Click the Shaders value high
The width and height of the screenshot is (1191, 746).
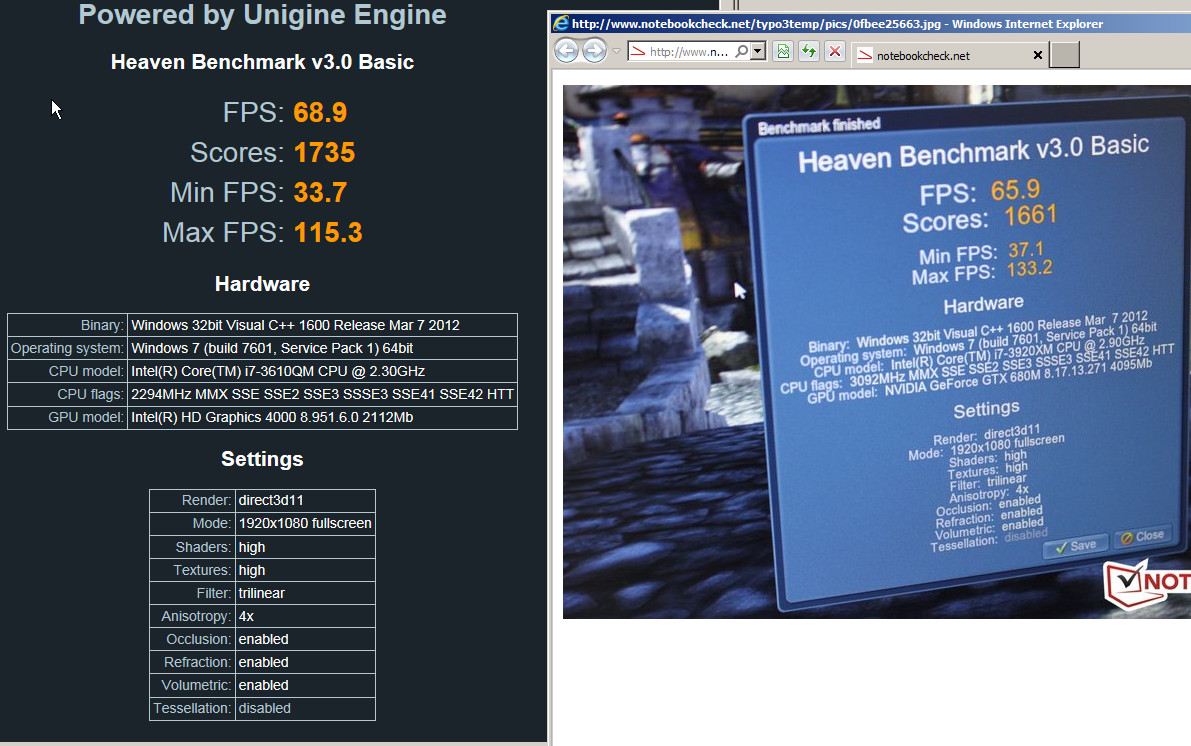(305, 547)
